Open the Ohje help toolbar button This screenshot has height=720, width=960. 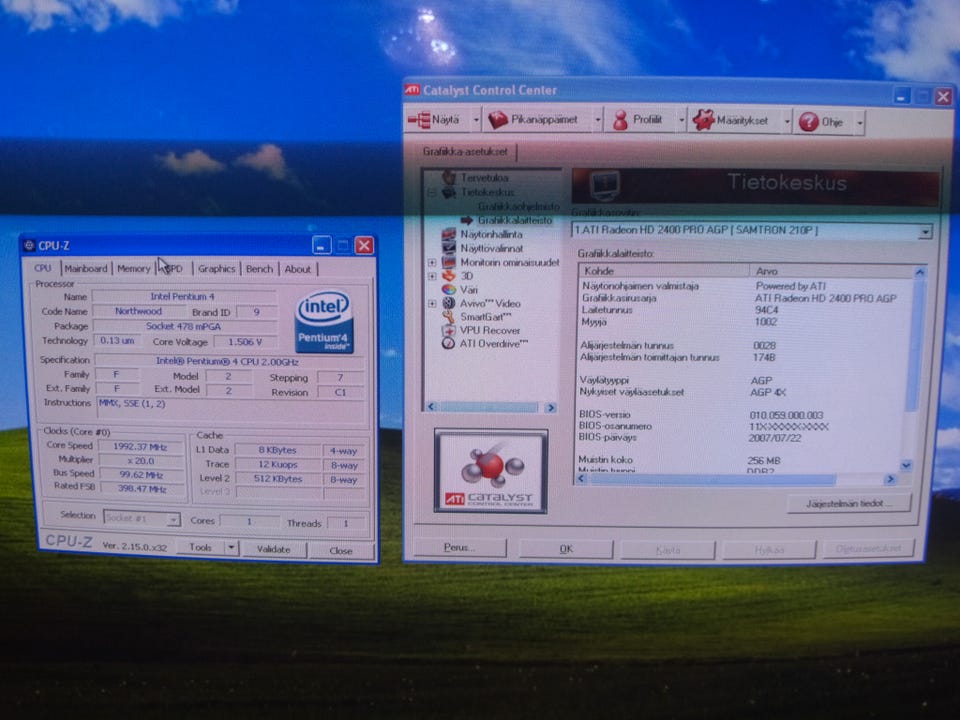click(822, 122)
